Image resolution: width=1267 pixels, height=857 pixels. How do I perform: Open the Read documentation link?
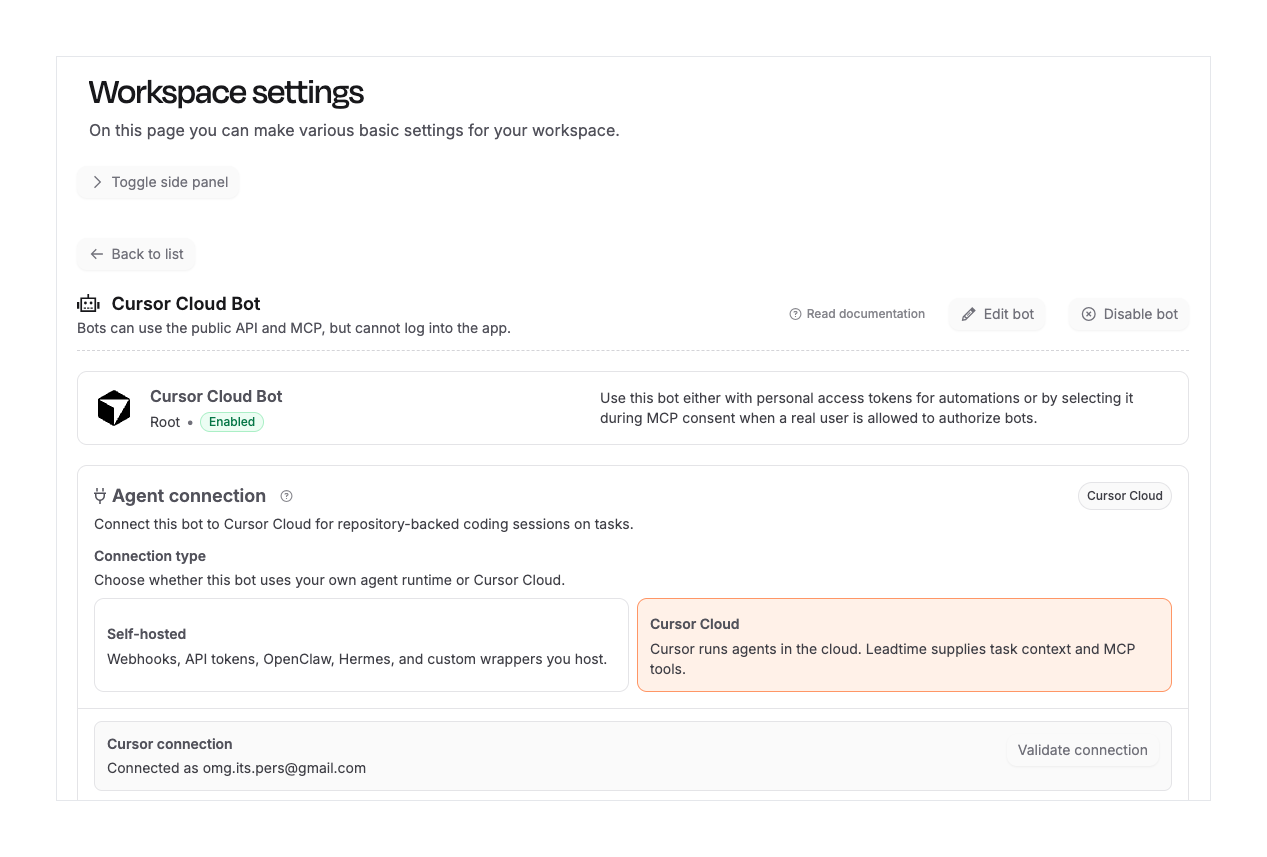coord(857,314)
